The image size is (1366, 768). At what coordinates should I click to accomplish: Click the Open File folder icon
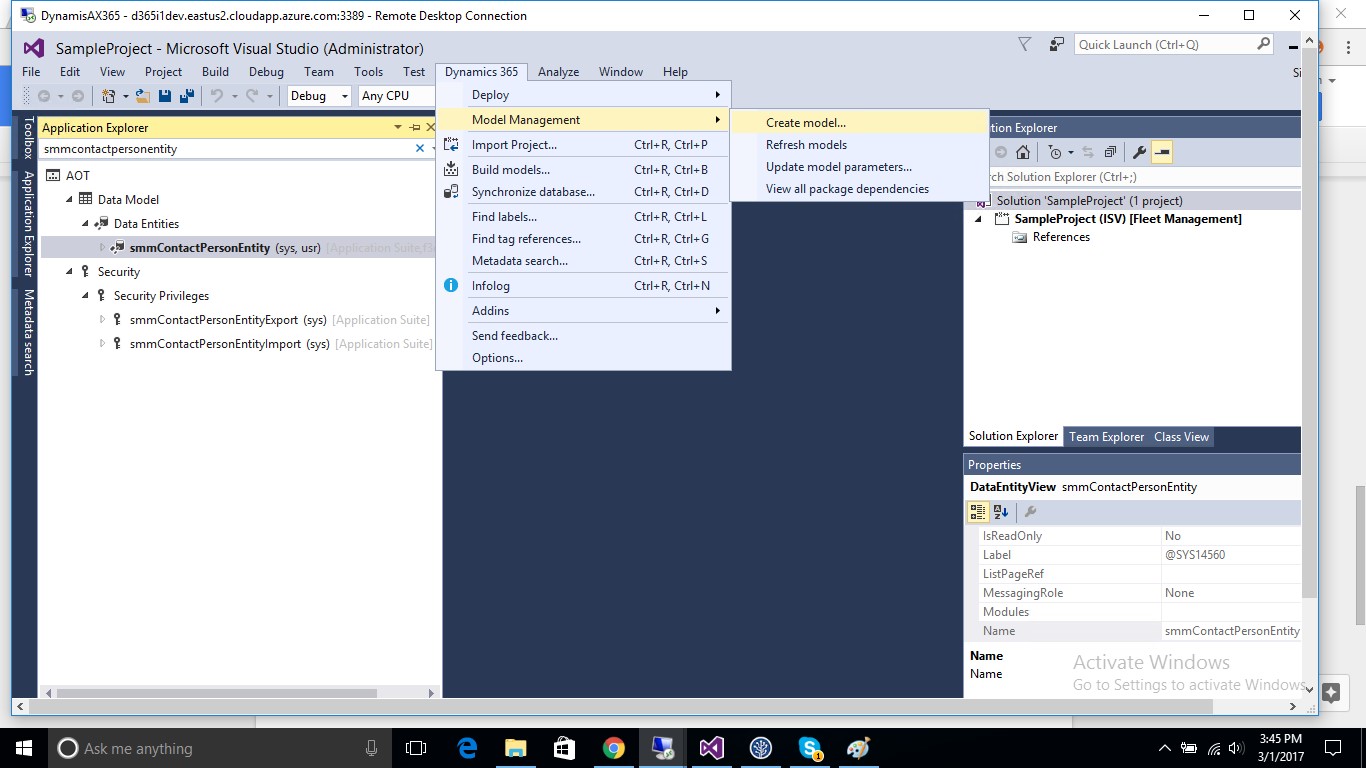(143, 96)
